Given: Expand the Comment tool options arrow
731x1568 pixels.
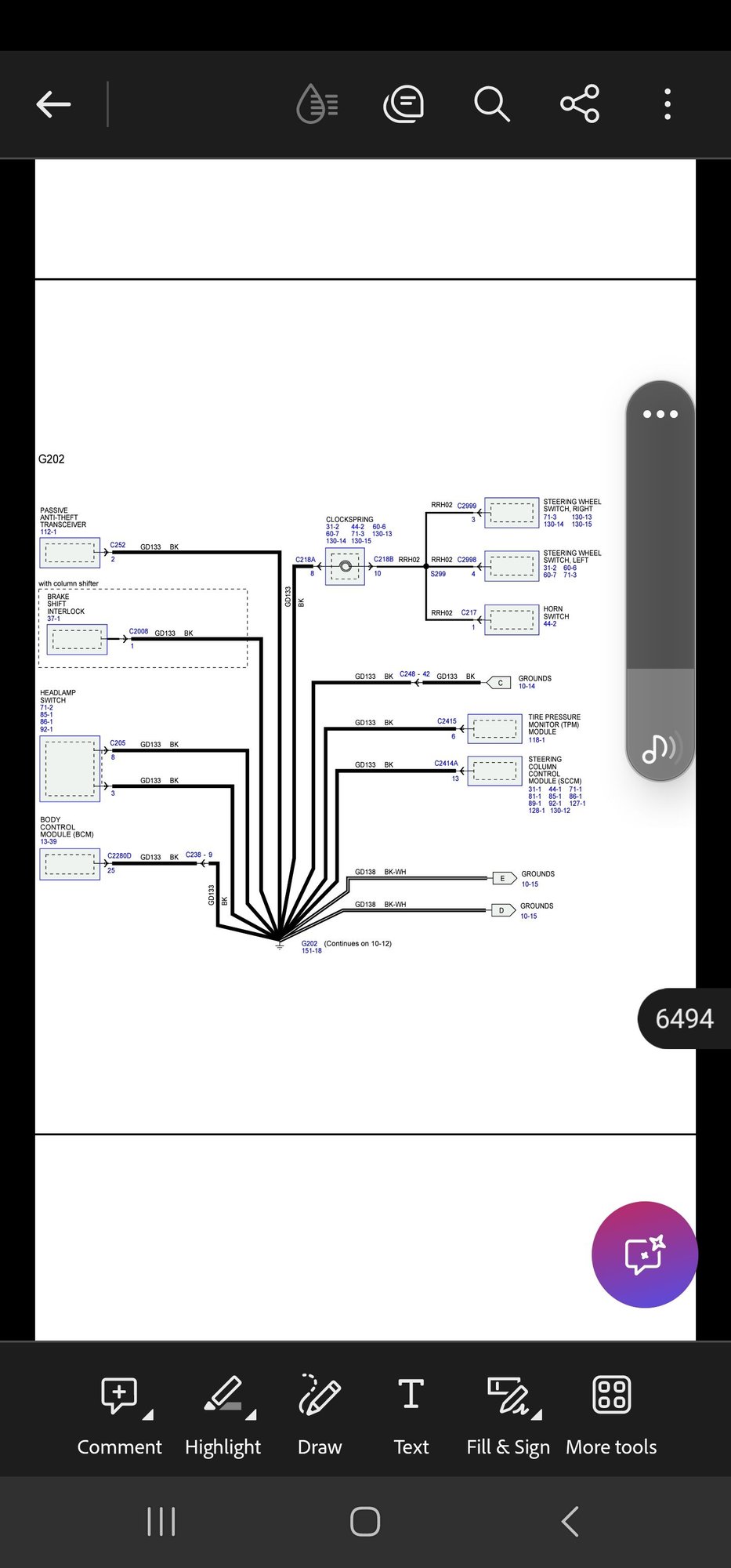Looking at the screenshot, I should 148,1415.
